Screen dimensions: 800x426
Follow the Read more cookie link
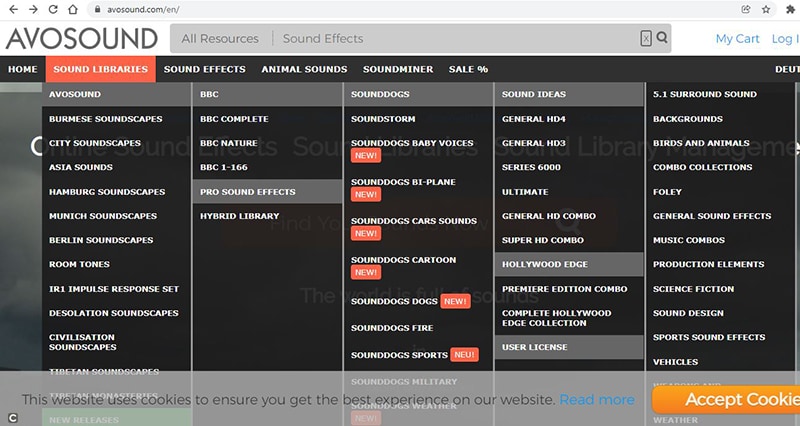coord(597,399)
